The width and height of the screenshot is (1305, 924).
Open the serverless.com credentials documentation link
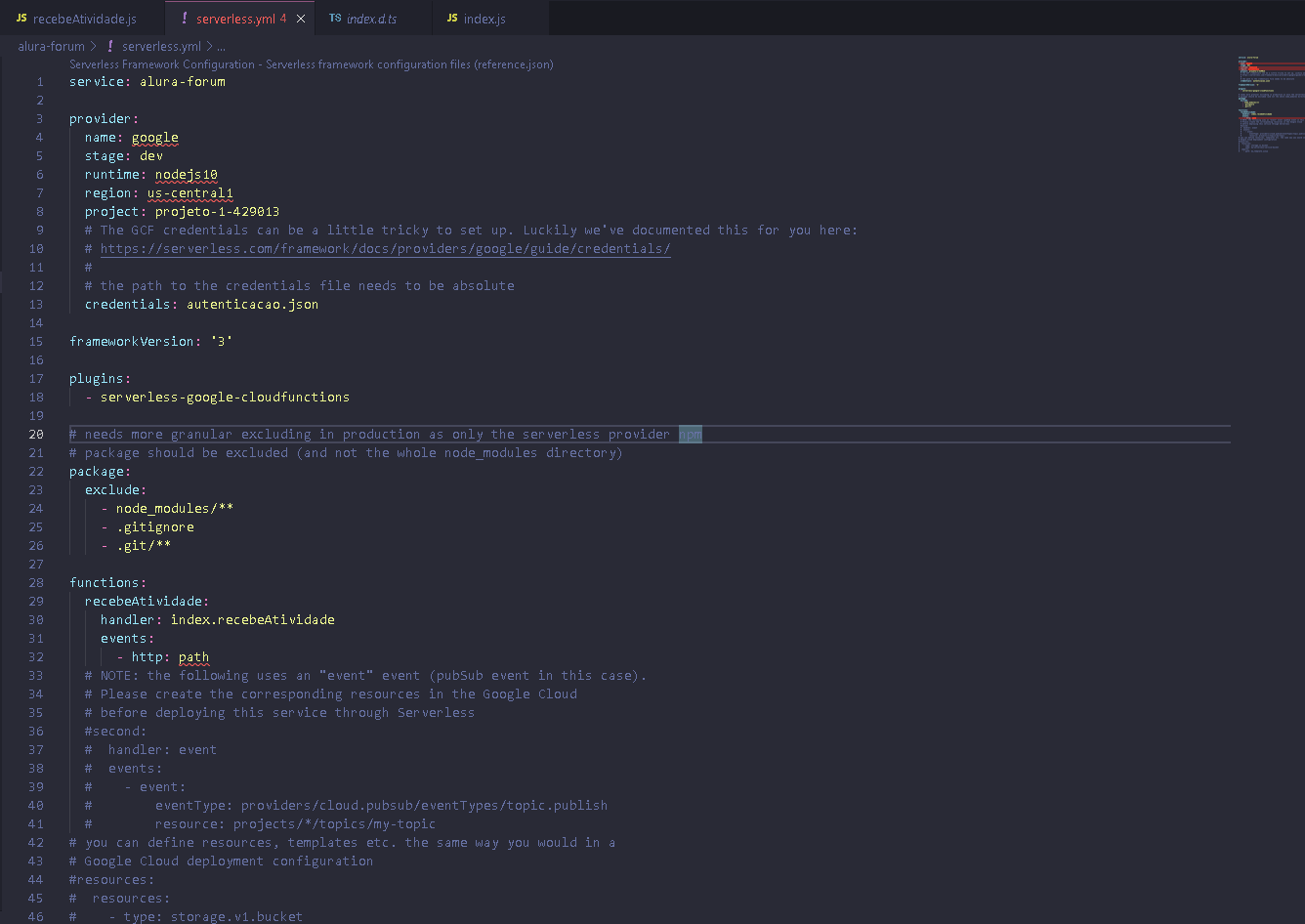[385, 249]
